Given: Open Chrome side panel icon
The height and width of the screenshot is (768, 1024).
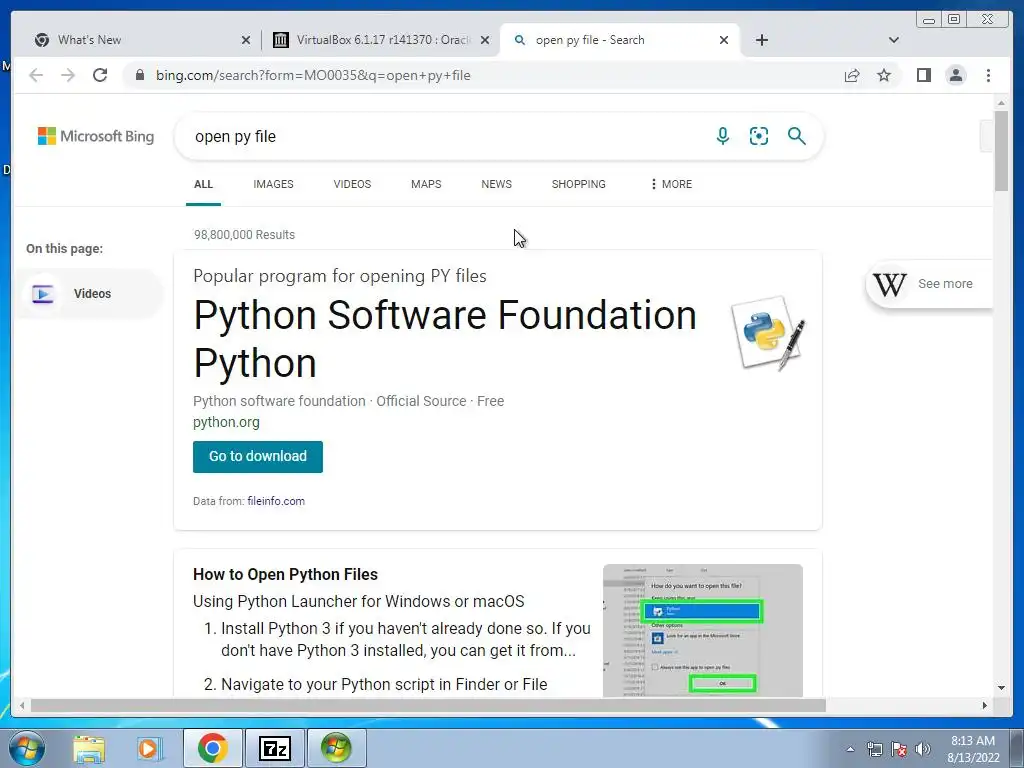Looking at the screenshot, I should point(923,75).
